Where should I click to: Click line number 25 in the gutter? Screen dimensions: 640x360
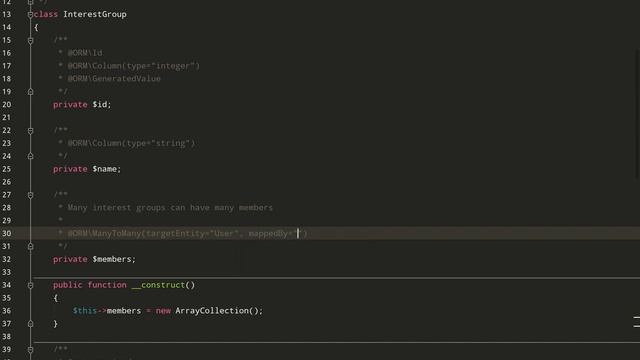coord(7,169)
